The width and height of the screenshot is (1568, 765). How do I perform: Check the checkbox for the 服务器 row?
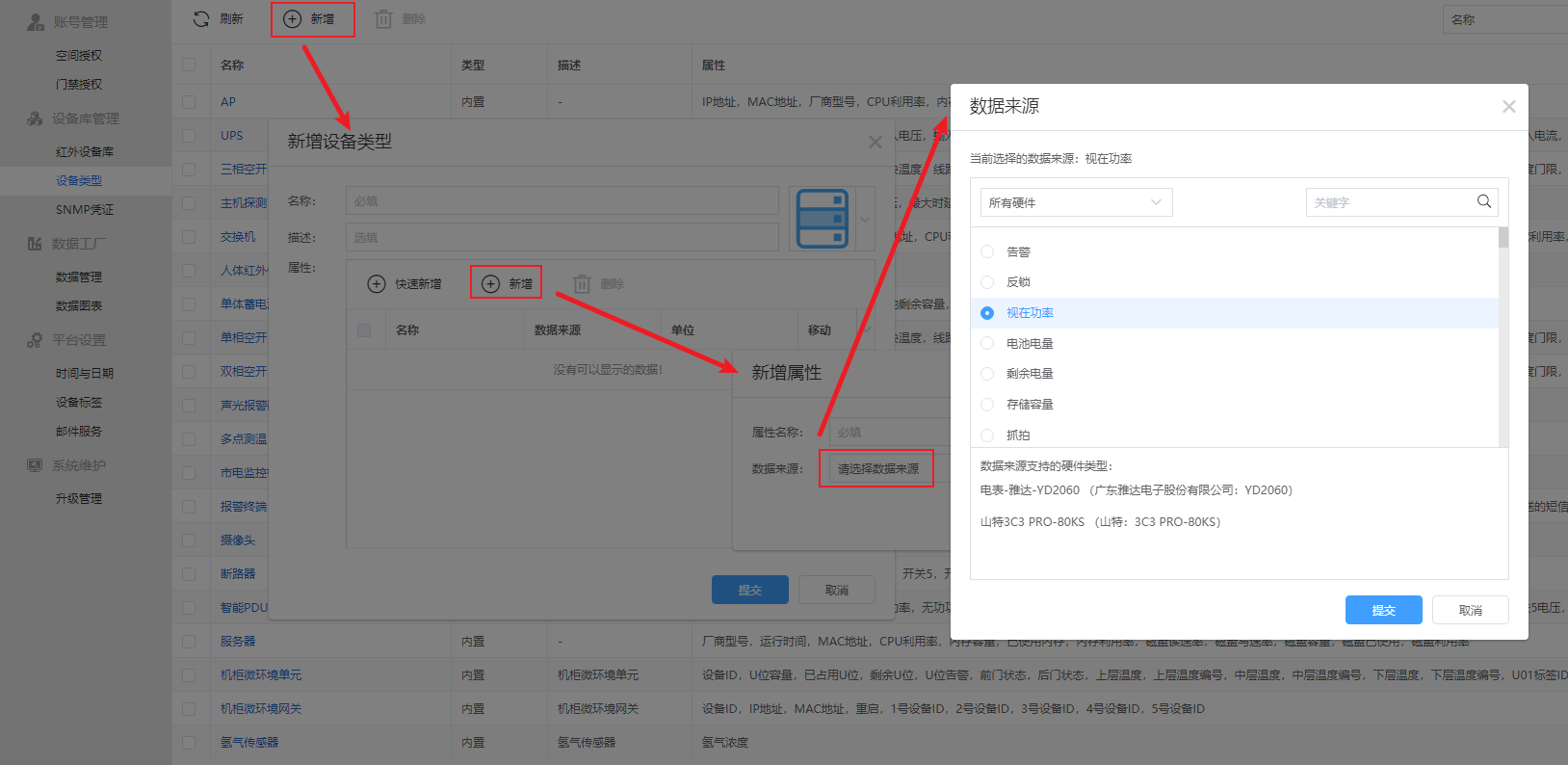pos(189,641)
